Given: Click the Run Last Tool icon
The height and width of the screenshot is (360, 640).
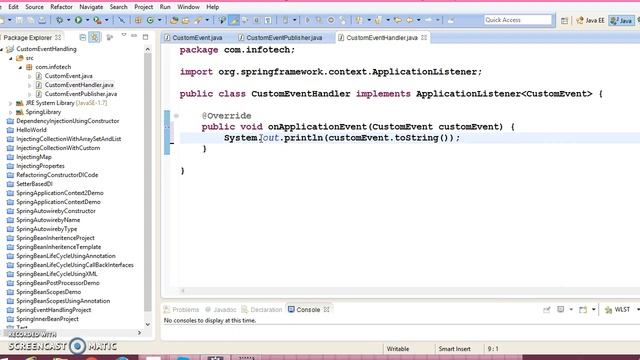Looking at the screenshot, I should tap(97, 20).
